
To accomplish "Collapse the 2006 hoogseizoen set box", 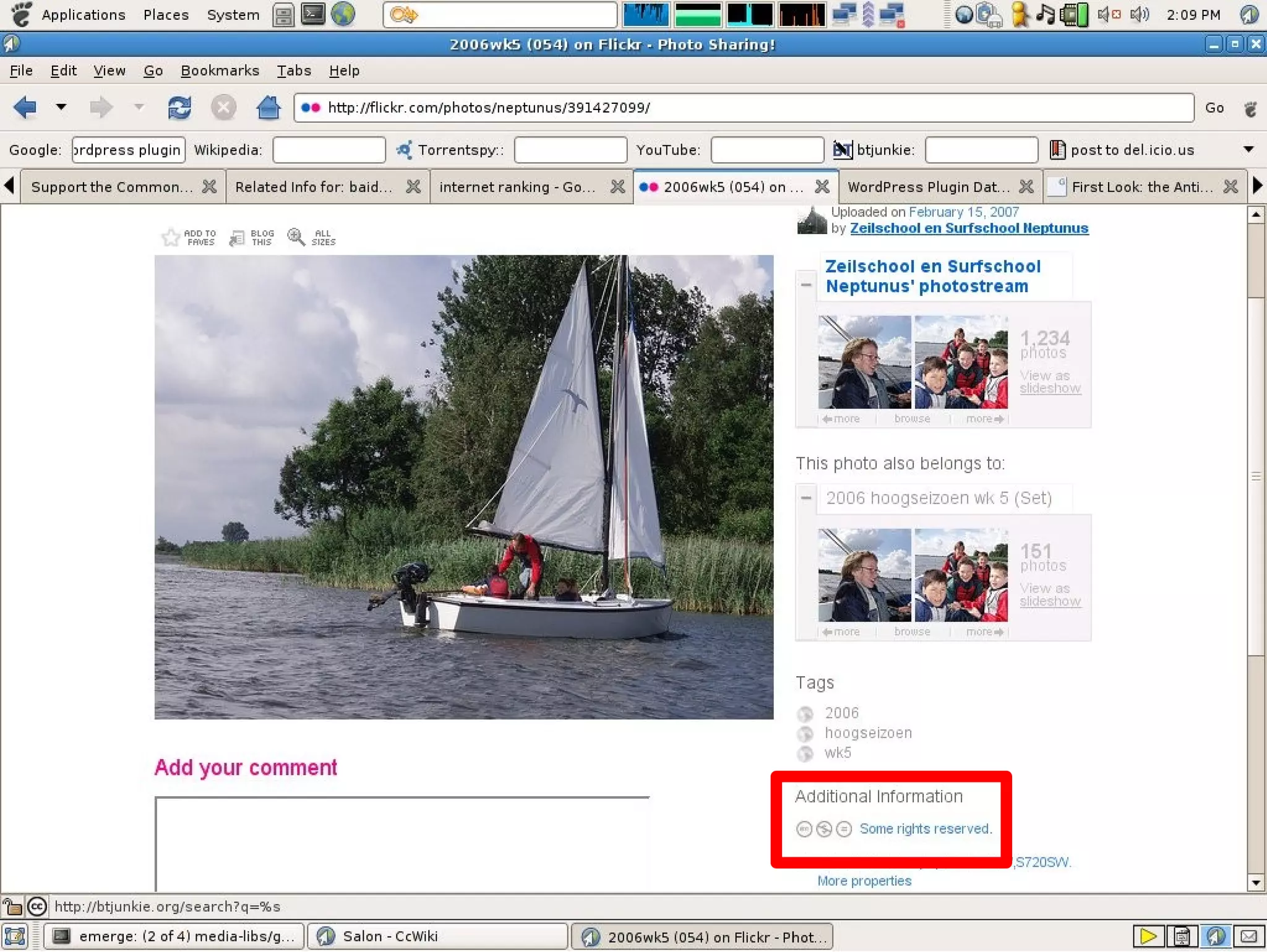I will tap(806, 497).
